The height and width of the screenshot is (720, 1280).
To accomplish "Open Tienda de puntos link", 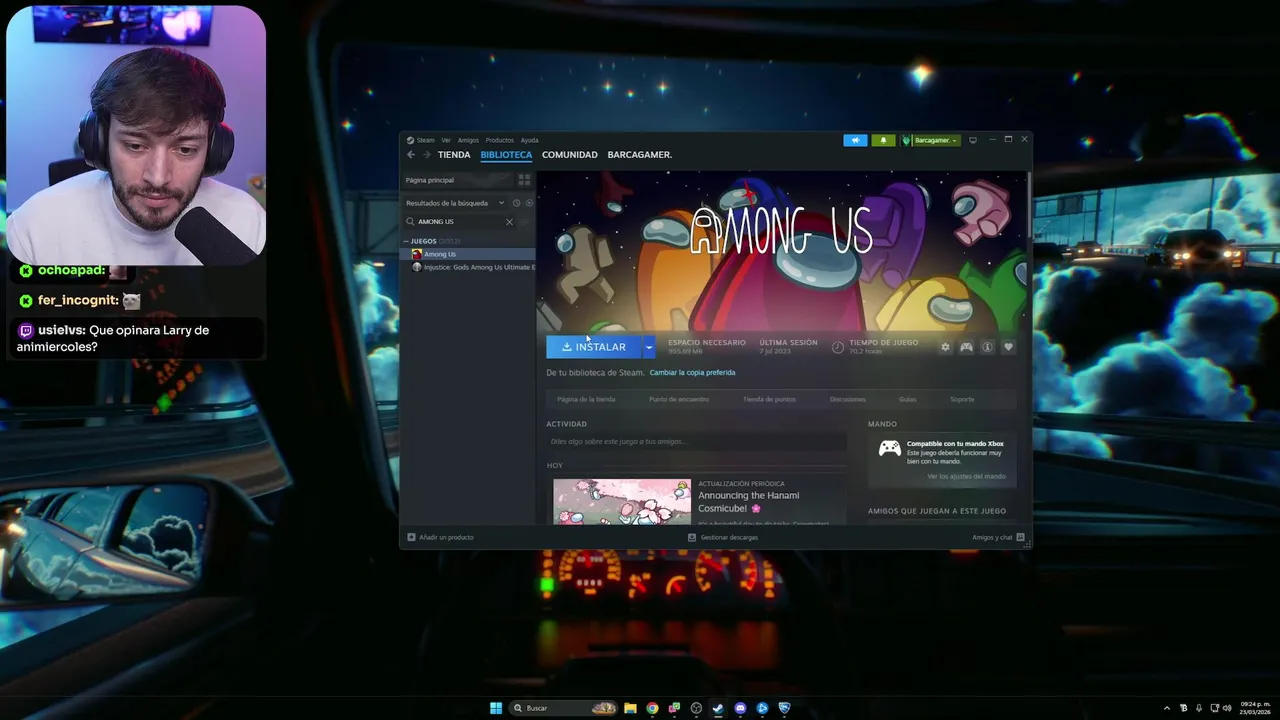I will [x=769, y=399].
